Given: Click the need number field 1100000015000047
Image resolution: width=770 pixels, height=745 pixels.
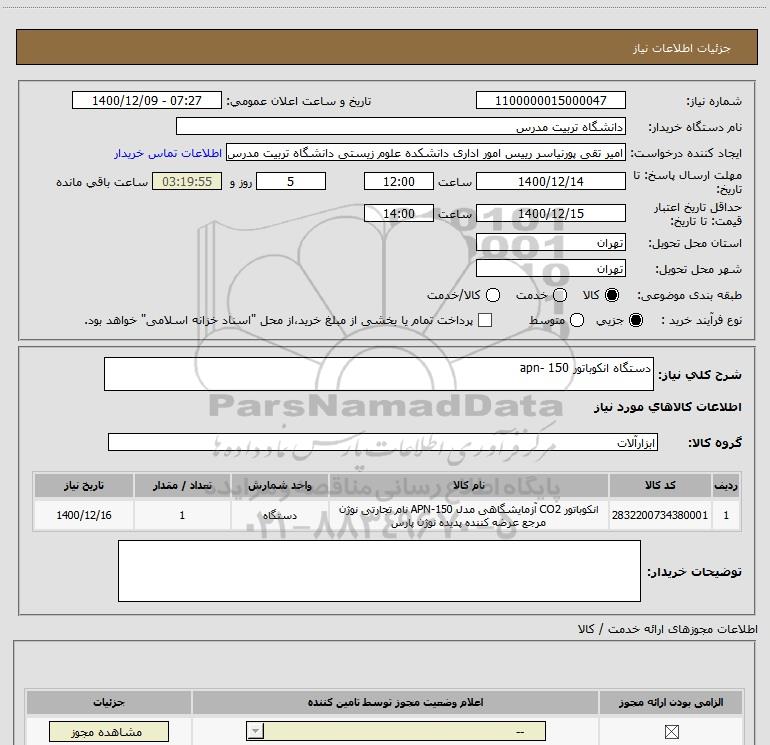Looking at the screenshot, I should click(x=550, y=101).
